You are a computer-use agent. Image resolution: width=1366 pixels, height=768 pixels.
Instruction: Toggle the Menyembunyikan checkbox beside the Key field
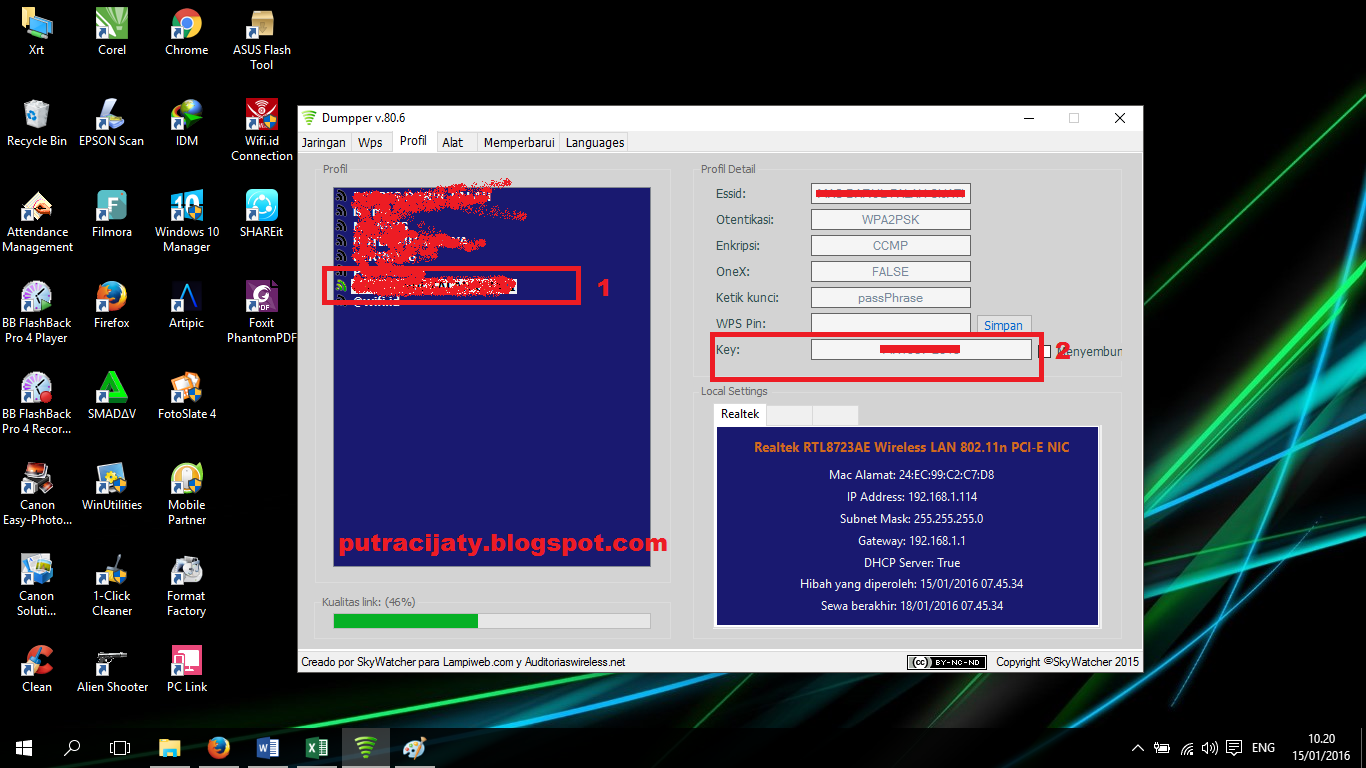tap(1046, 351)
